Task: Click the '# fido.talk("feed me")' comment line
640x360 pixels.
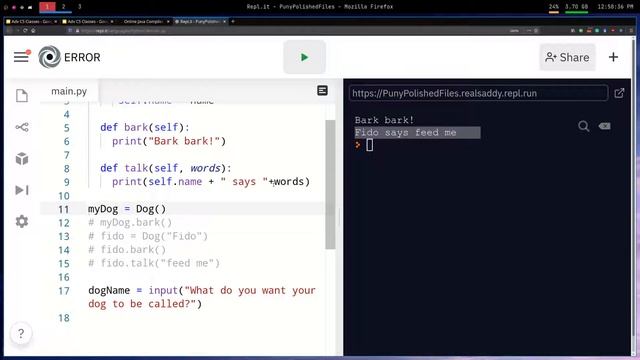Action: pyautogui.click(x=154, y=263)
